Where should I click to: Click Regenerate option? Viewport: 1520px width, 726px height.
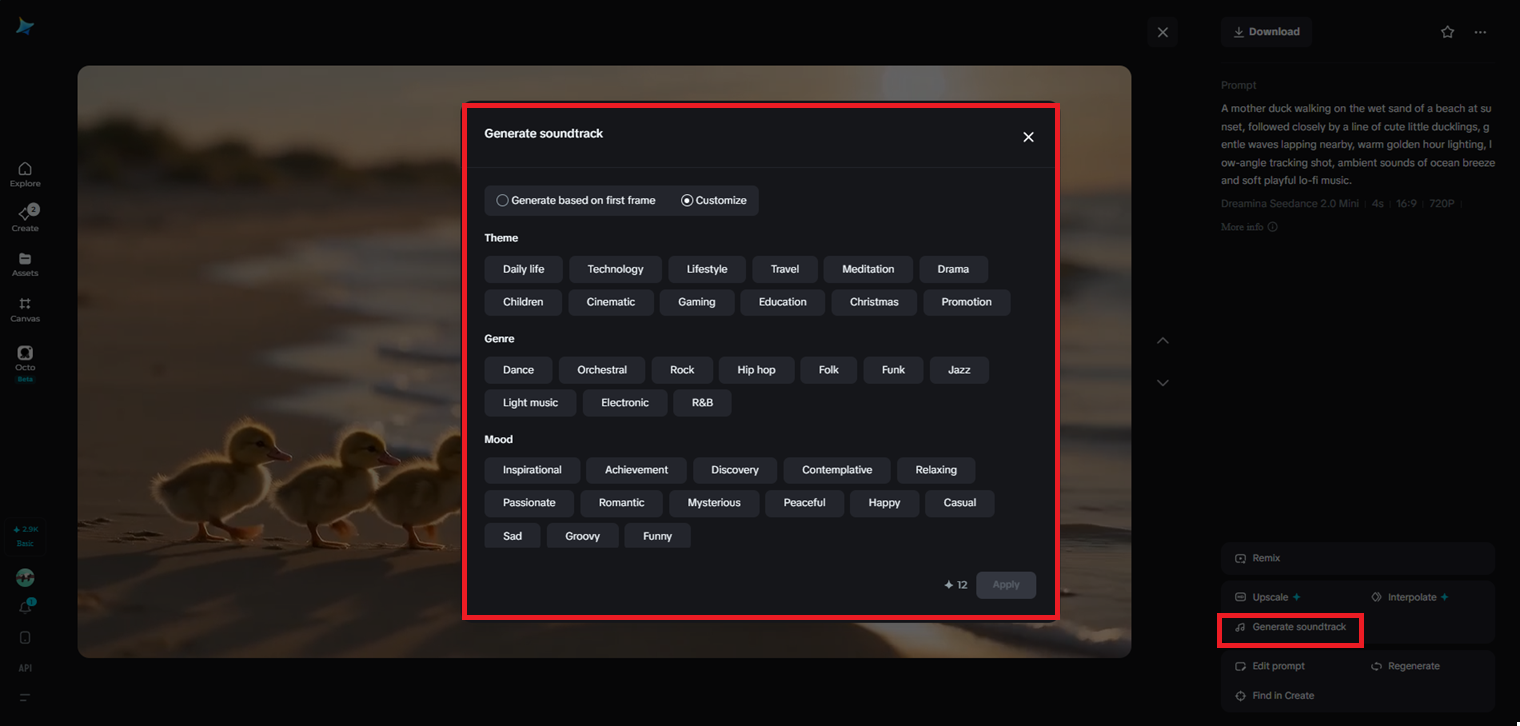[x=1405, y=666]
